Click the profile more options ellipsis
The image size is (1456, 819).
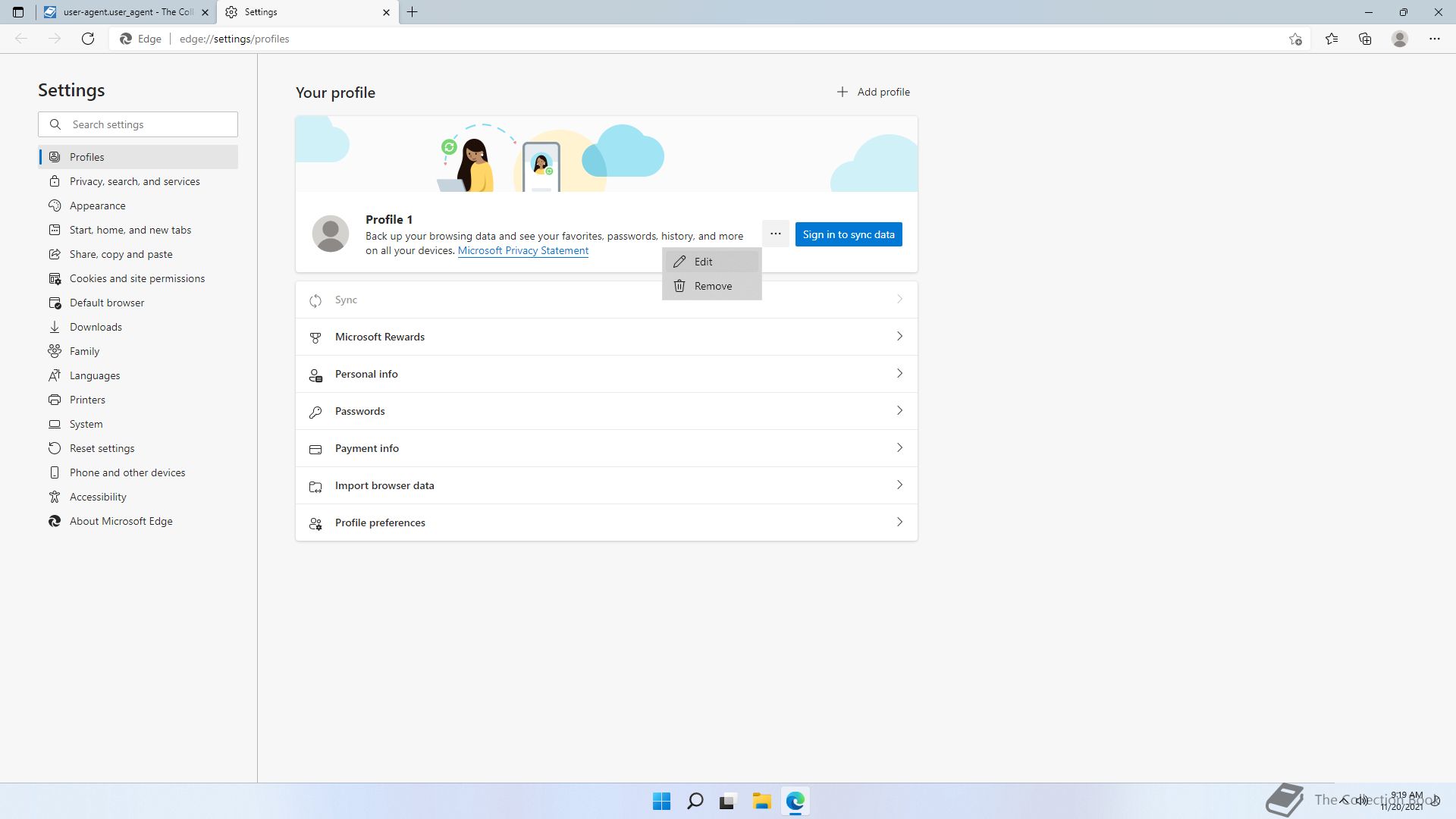coord(775,234)
